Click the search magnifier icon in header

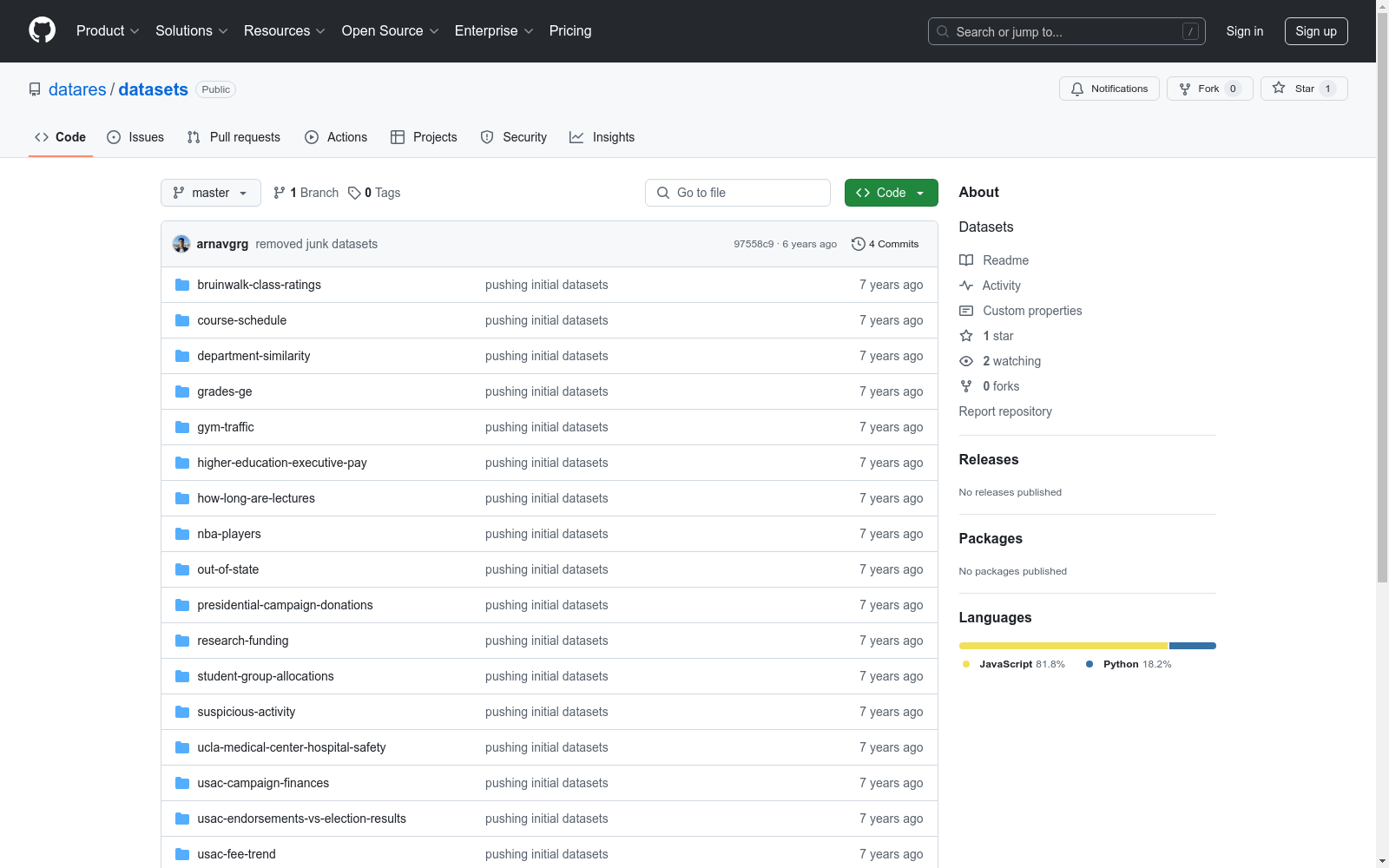click(943, 31)
